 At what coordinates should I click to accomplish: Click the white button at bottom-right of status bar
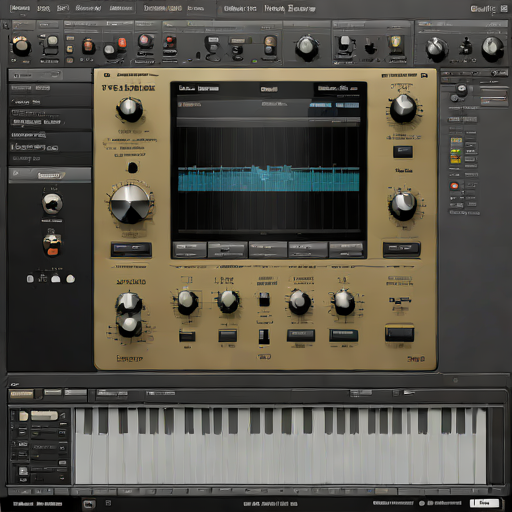point(484,503)
